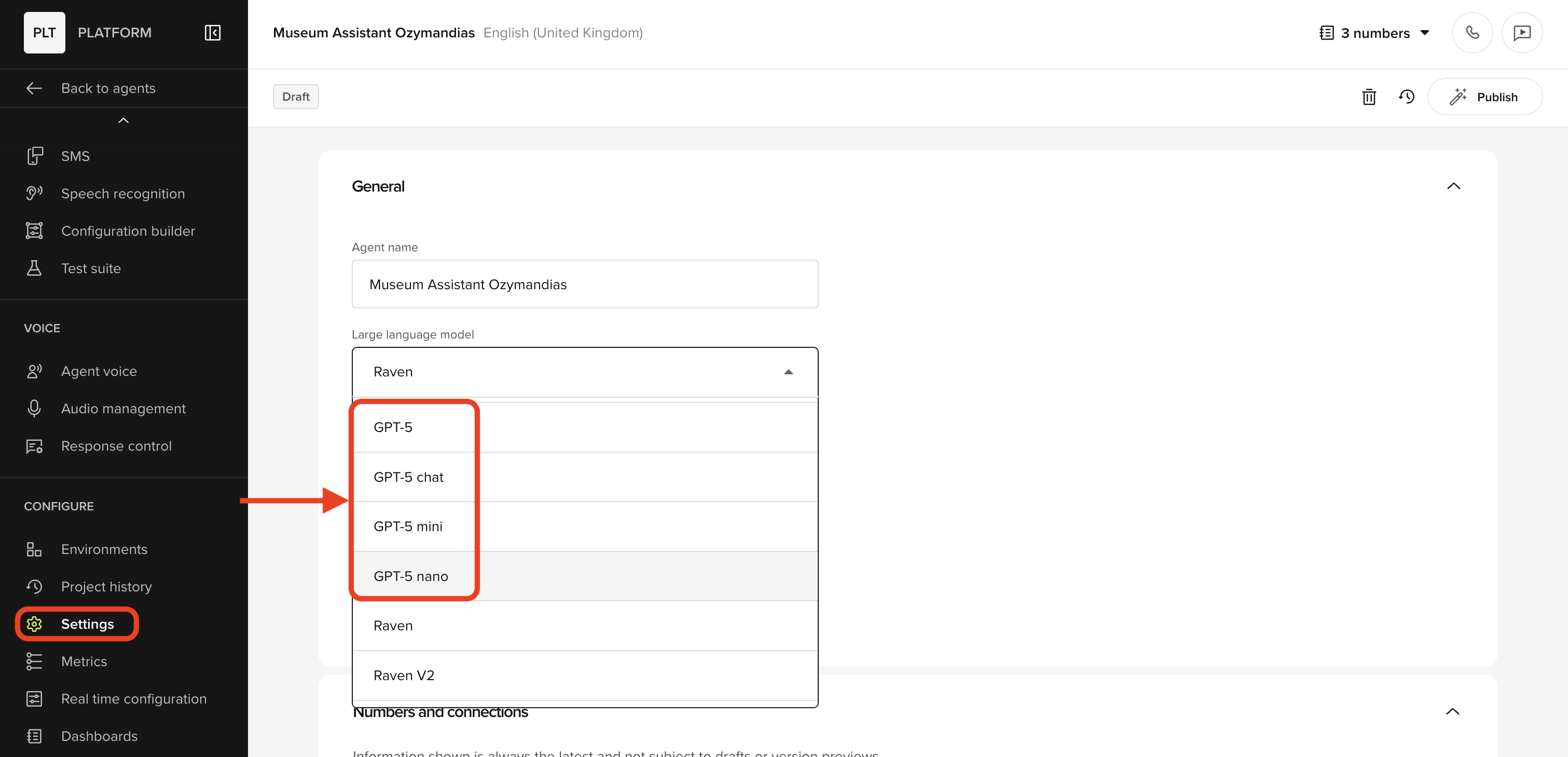Open the chat preview icon
The height and width of the screenshot is (757, 1568).
[1522, 33]
